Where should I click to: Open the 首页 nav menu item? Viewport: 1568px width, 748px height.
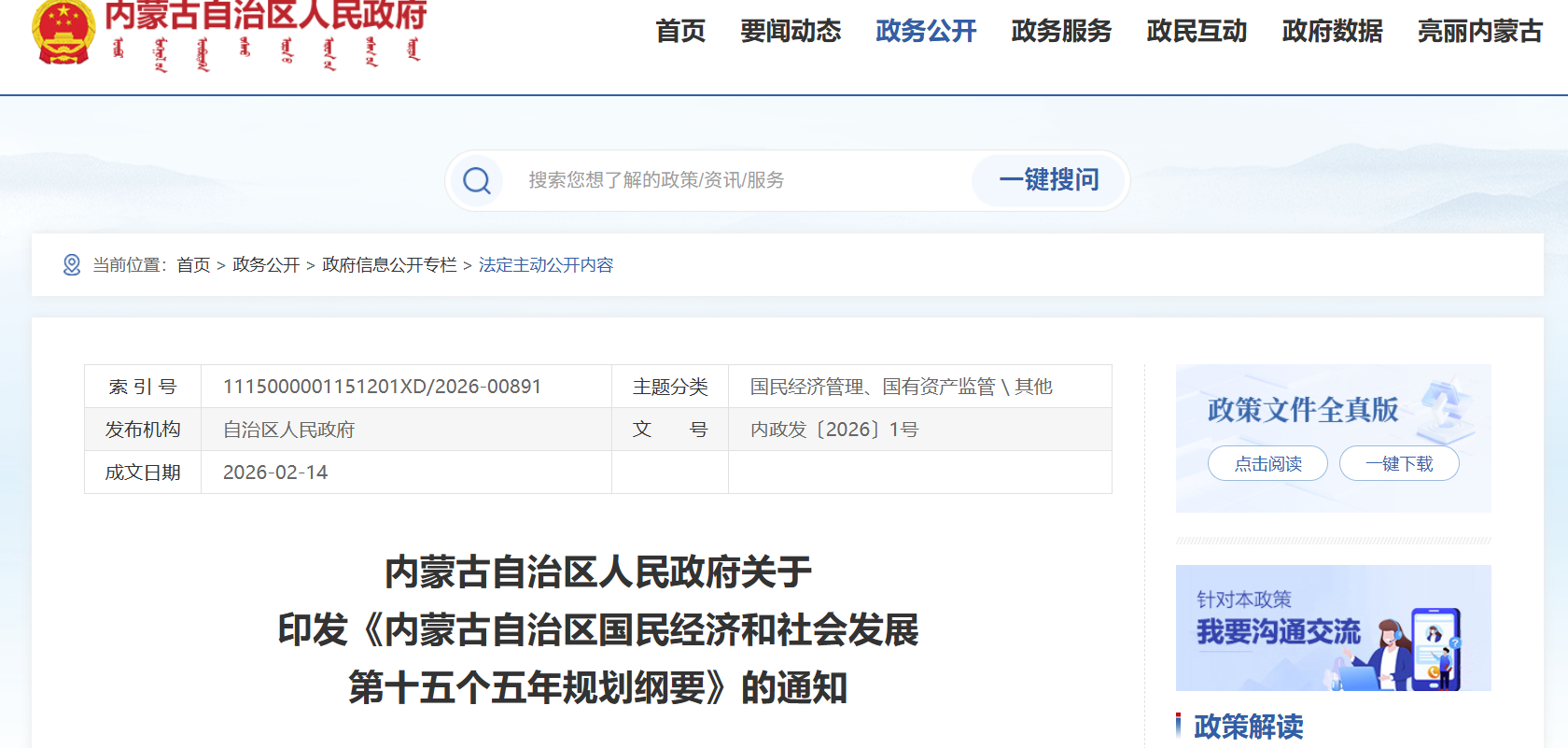(680, 31)
